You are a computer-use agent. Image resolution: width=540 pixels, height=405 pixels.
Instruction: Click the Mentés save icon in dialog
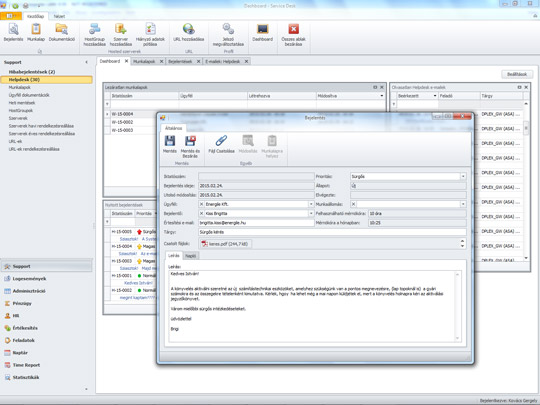[169, 141]
